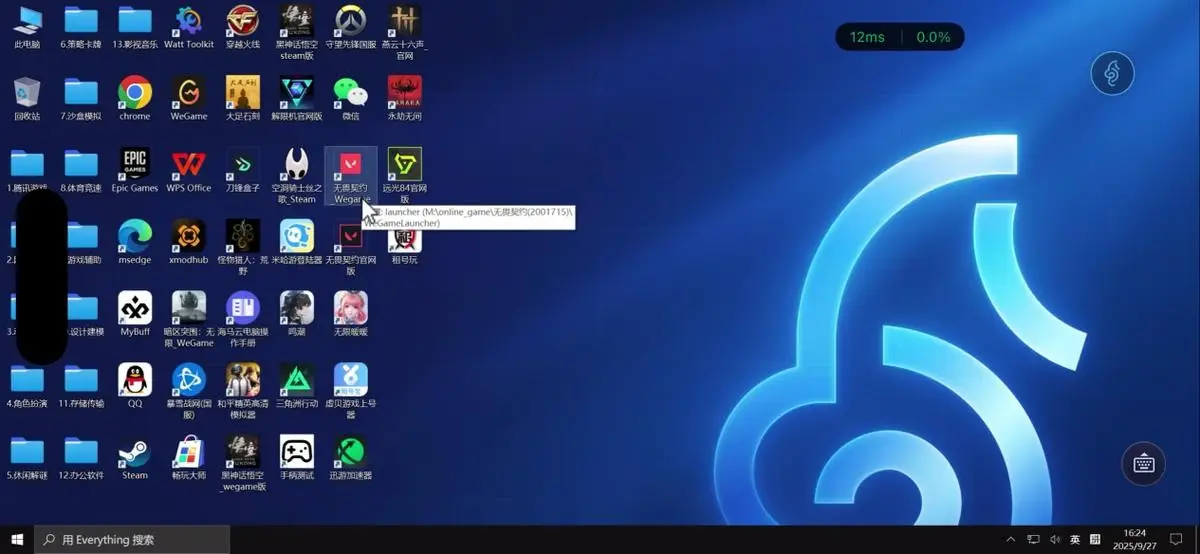Select the MyBuff desktop icon
The height and width of the screenshot is (554, 1200).
click(x=135, y=309)
